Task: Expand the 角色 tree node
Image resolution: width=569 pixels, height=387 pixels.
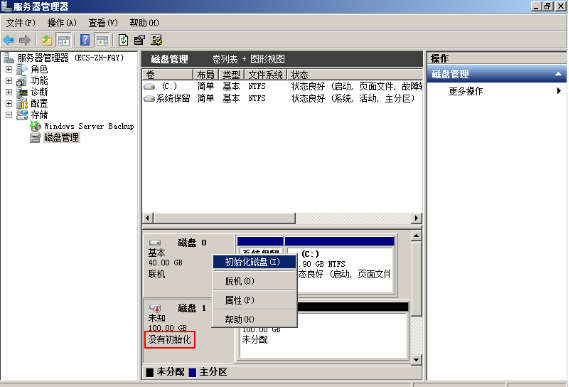Action: tap(9, 69)
